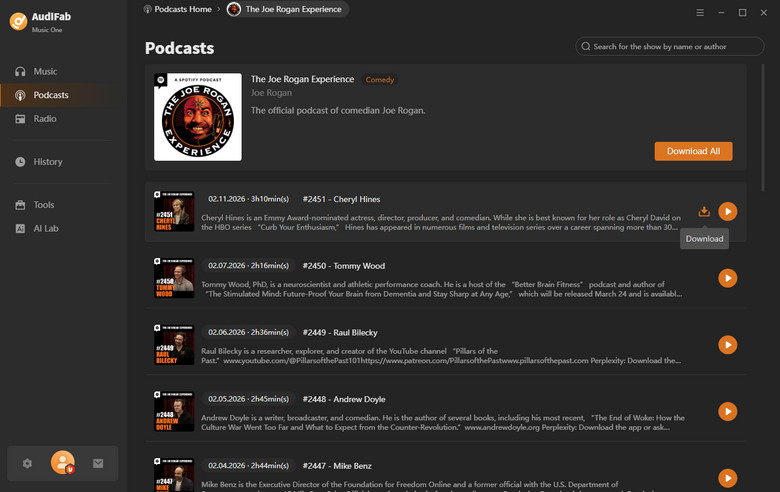Click the Tools toolbox icon
Screen dimensions: 780x492
click(x=20, y=205)
